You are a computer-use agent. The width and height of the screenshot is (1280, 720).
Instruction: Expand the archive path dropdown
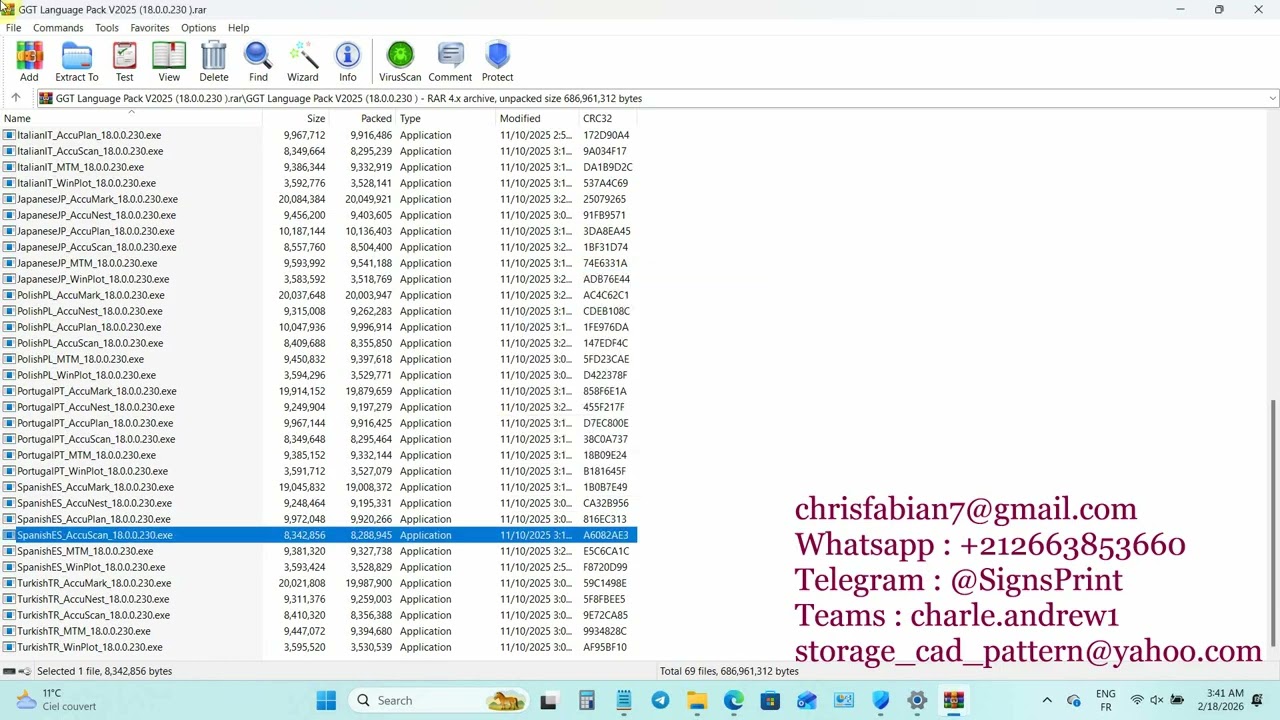pos(1271,98)
